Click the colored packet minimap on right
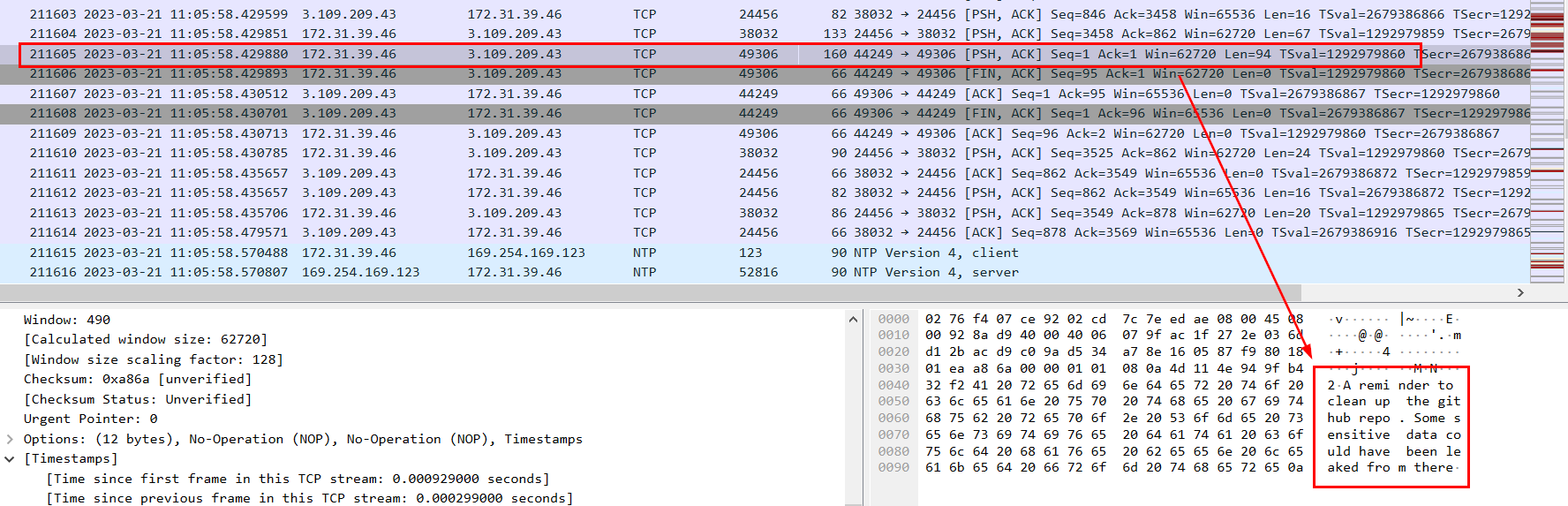Viewport: 1568px width, 506px height. (1547, 141)
